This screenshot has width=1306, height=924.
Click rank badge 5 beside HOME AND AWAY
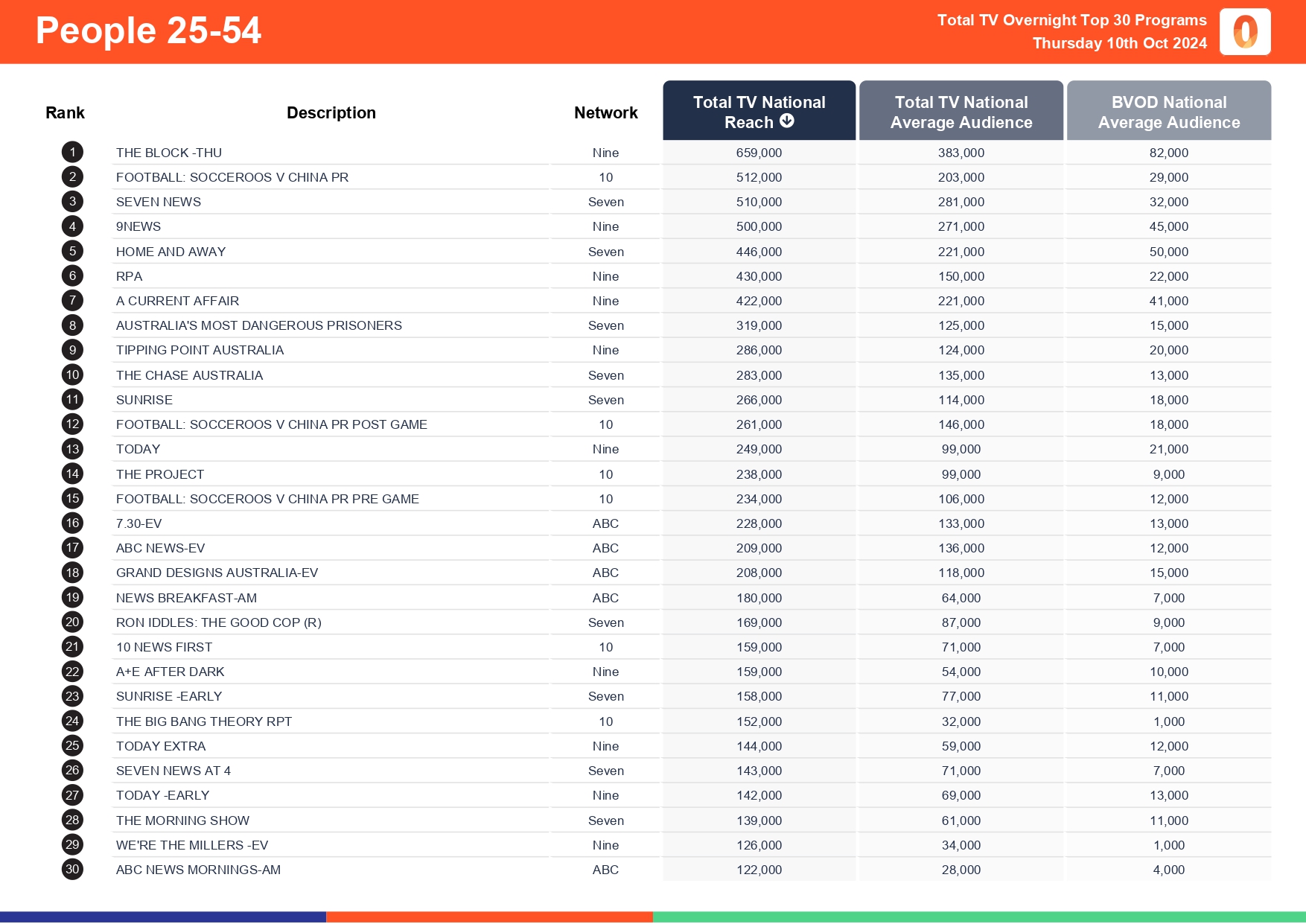[71, 251]
